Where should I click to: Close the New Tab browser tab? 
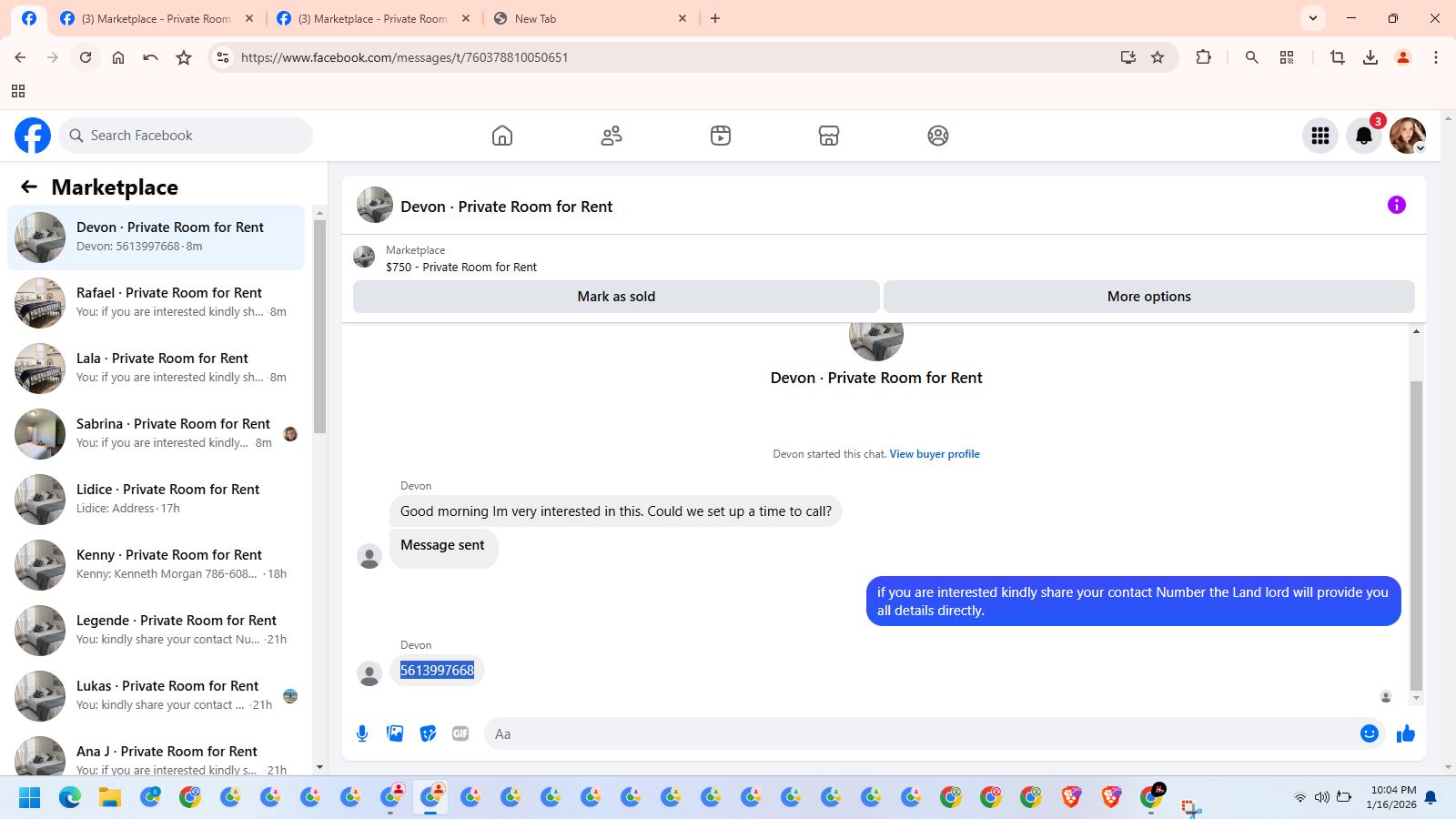pyautogui.click(x=682, y=18)
